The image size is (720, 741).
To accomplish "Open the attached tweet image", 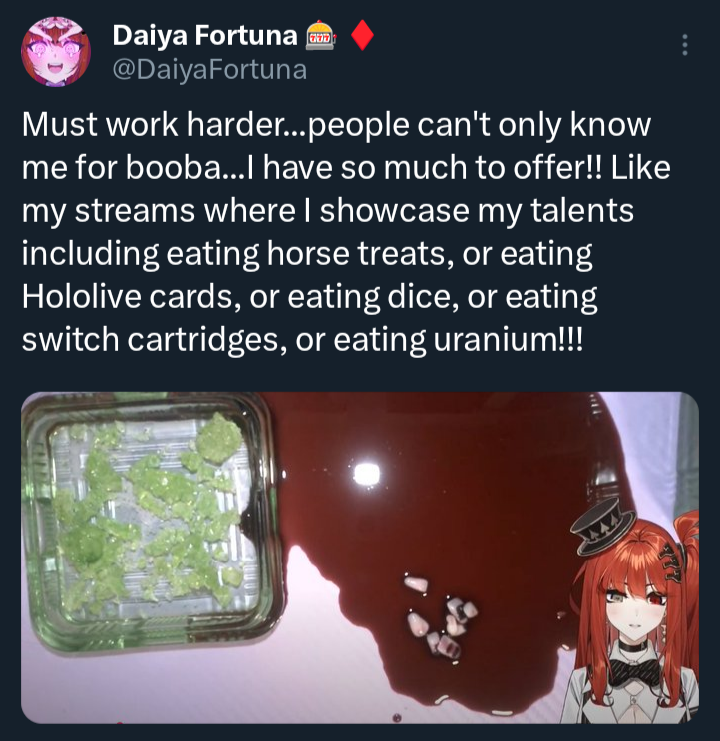I will (360, 558).
